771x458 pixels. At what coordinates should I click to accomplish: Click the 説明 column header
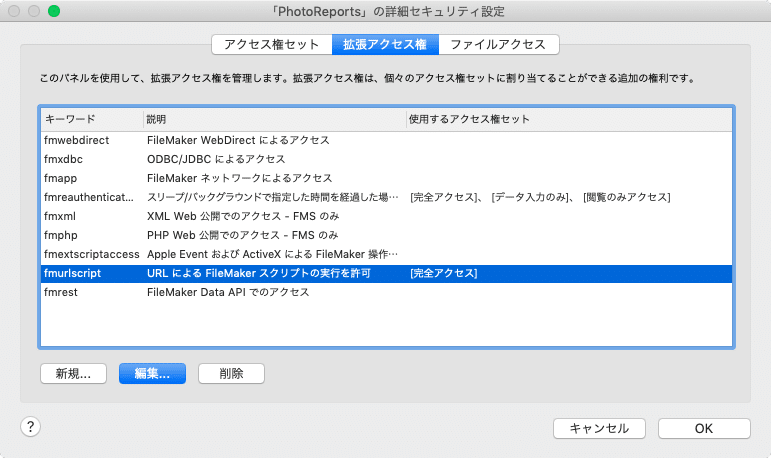pyautogui.click(x=274, y=119)
